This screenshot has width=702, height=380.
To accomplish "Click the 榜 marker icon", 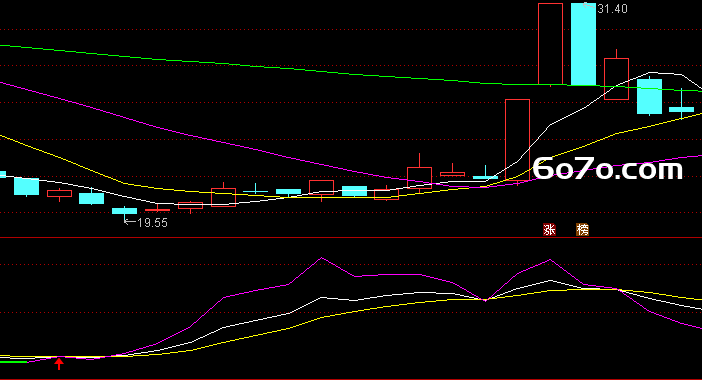I will (x=582, y=230).
